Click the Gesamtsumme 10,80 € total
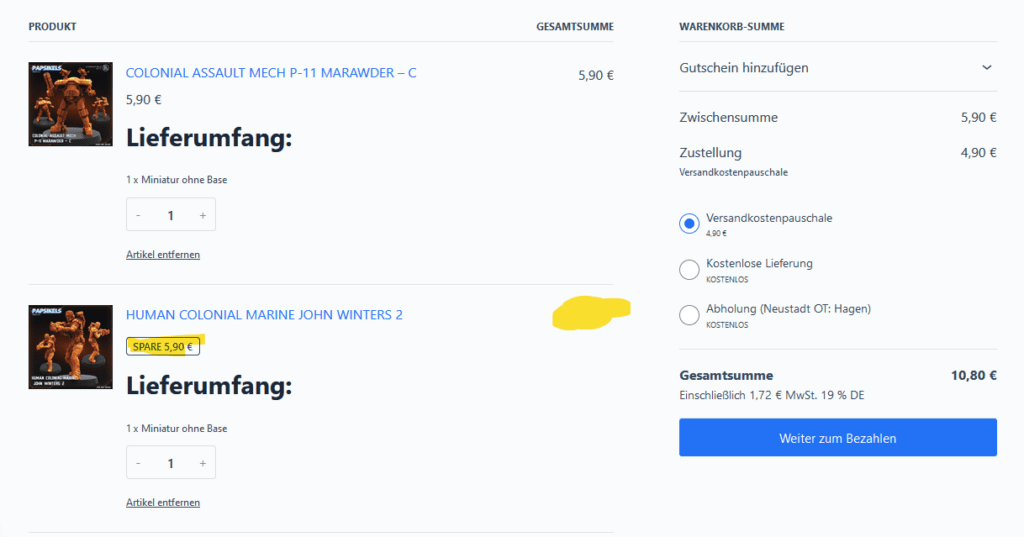Viewport: 1024px width, 537px height. [x=973, y=376]
